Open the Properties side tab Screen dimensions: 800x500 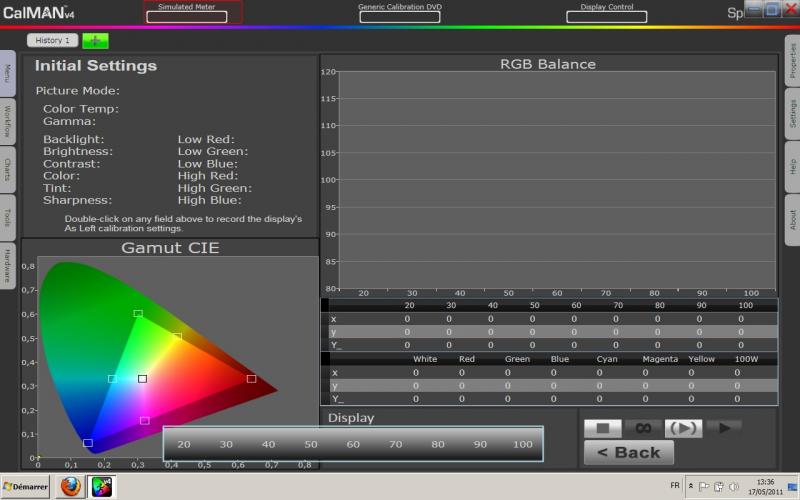[792, 61]
